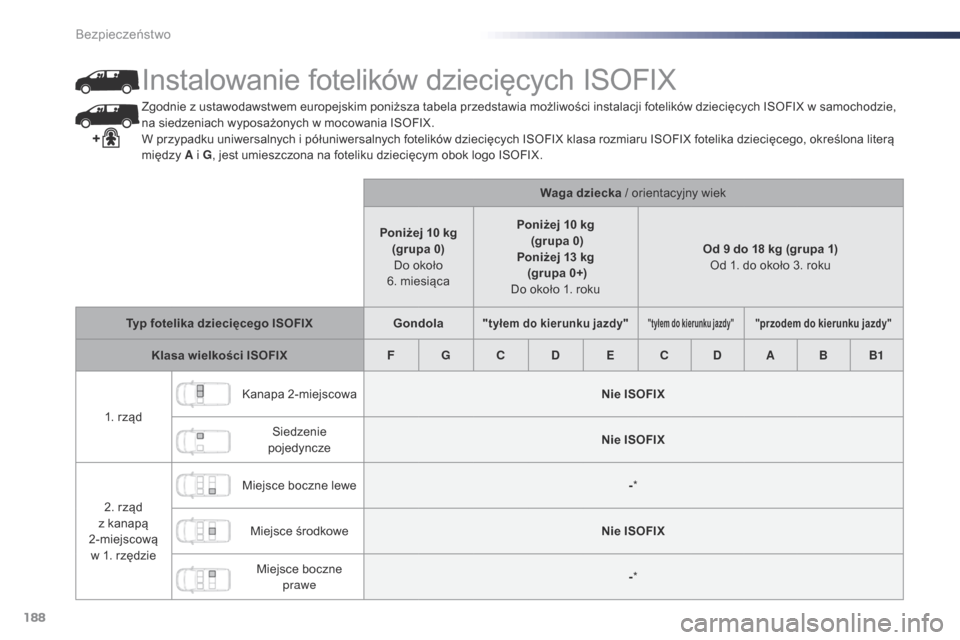Click the Klasa wielkości ISOFIX row header
The height and width of the screenshot is (640, 960).
click(x=219, y=355)
